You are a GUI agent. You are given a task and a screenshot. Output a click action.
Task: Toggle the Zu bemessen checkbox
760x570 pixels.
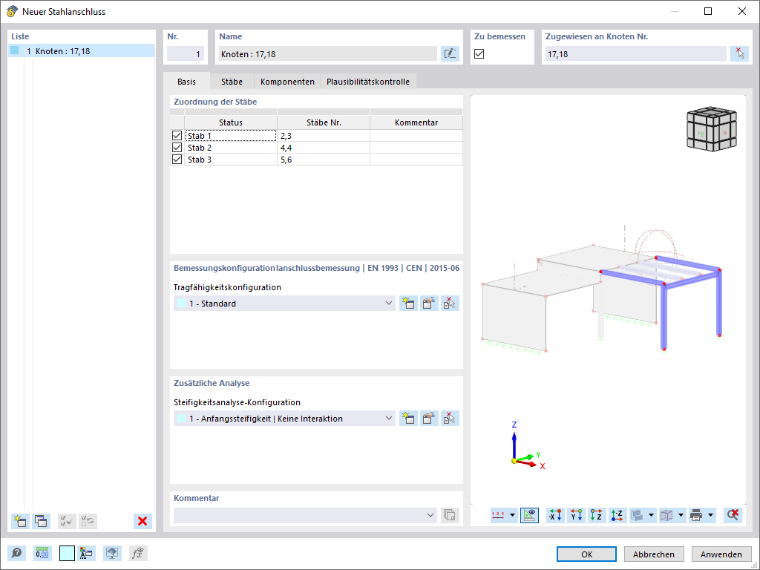coord(479,54)
